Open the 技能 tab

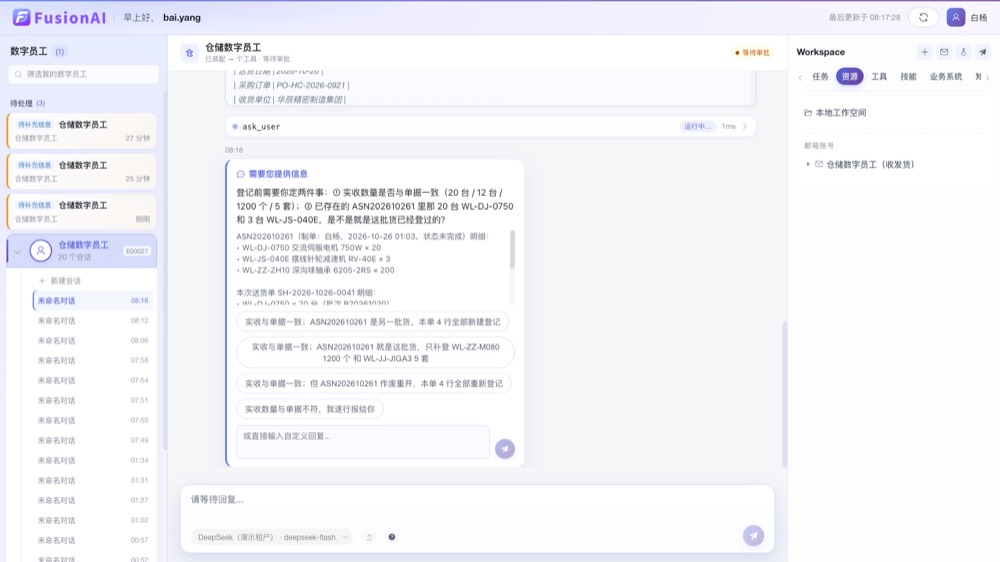pyautogui.click(x=908, y=77)
